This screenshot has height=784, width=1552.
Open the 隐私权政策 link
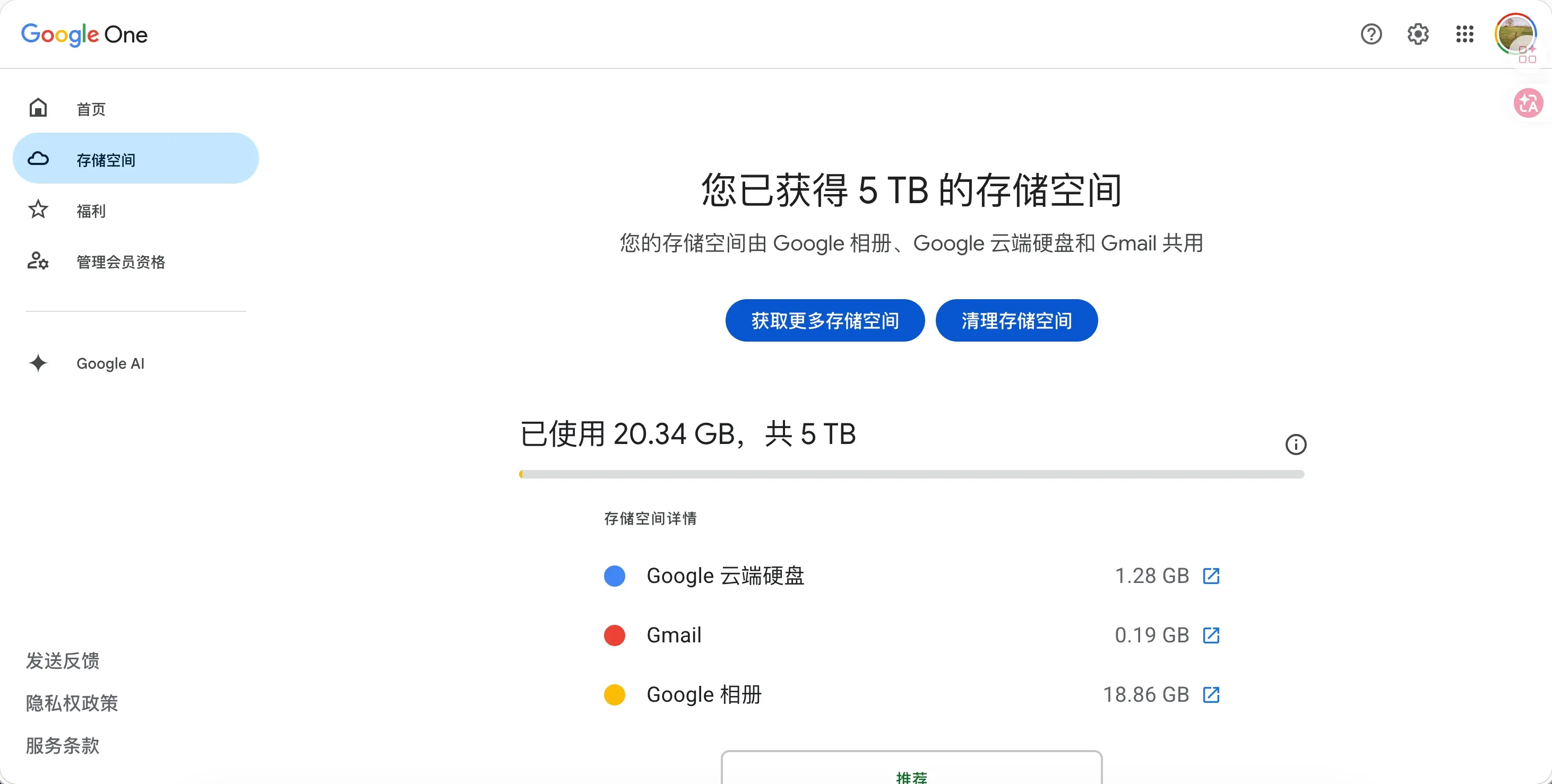pyautogui.click(x=72, y=703)
